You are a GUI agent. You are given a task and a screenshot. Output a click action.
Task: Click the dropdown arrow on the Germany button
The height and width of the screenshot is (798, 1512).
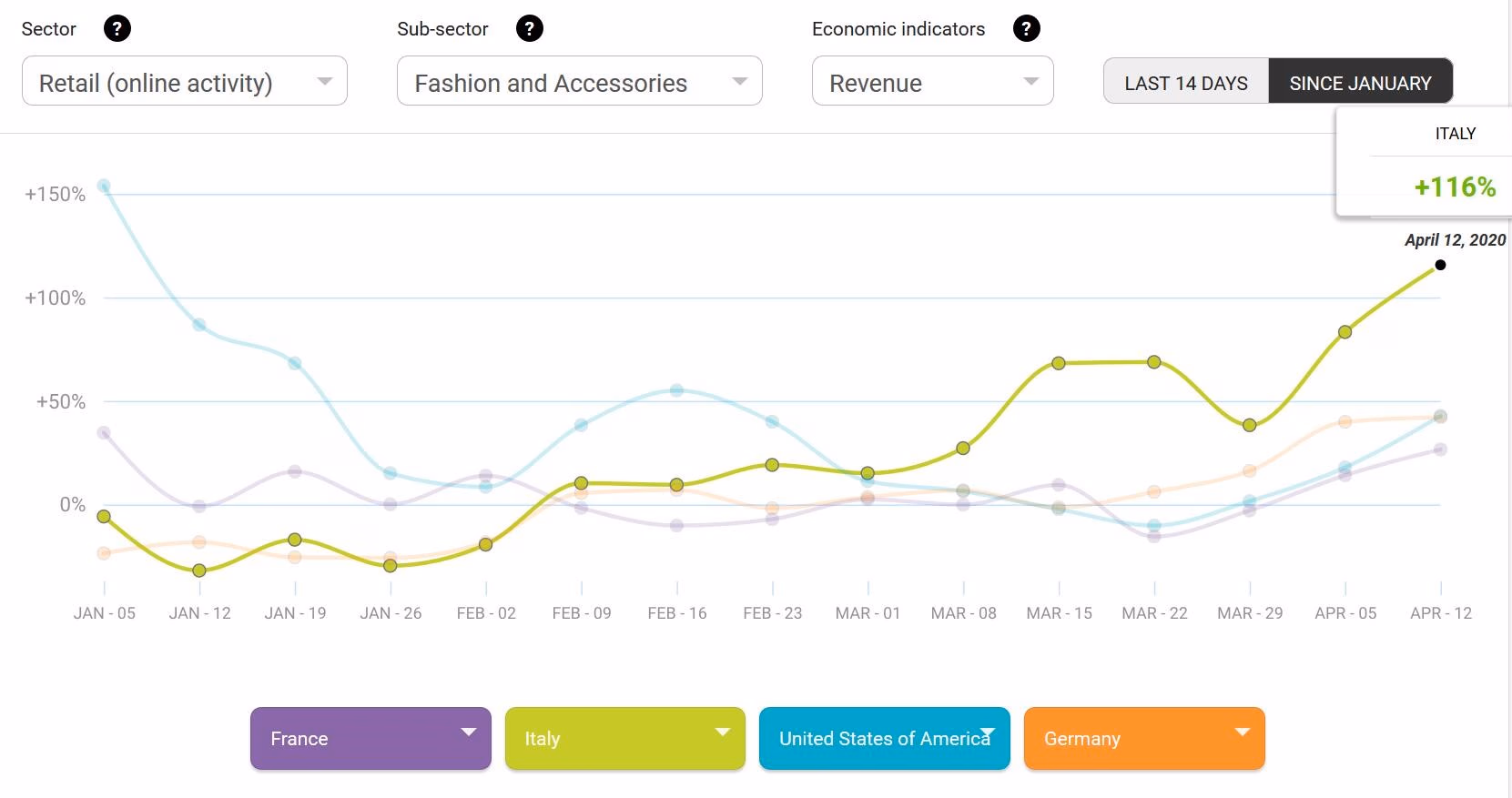coord(1242,732)
